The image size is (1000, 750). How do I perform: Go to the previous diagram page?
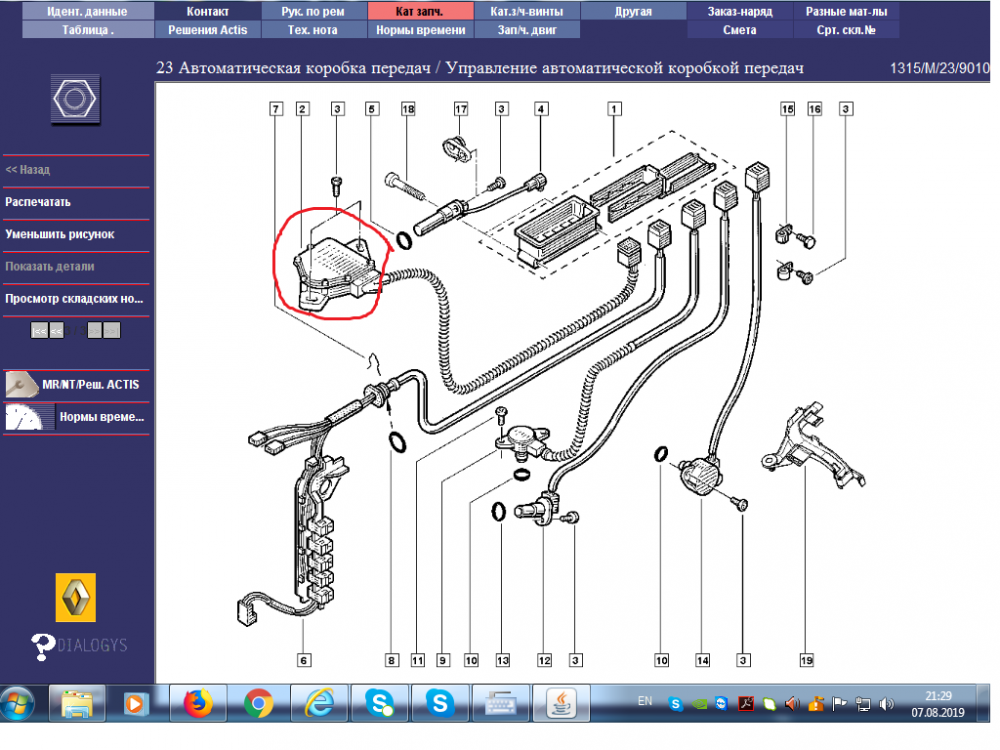click(56, 330)
